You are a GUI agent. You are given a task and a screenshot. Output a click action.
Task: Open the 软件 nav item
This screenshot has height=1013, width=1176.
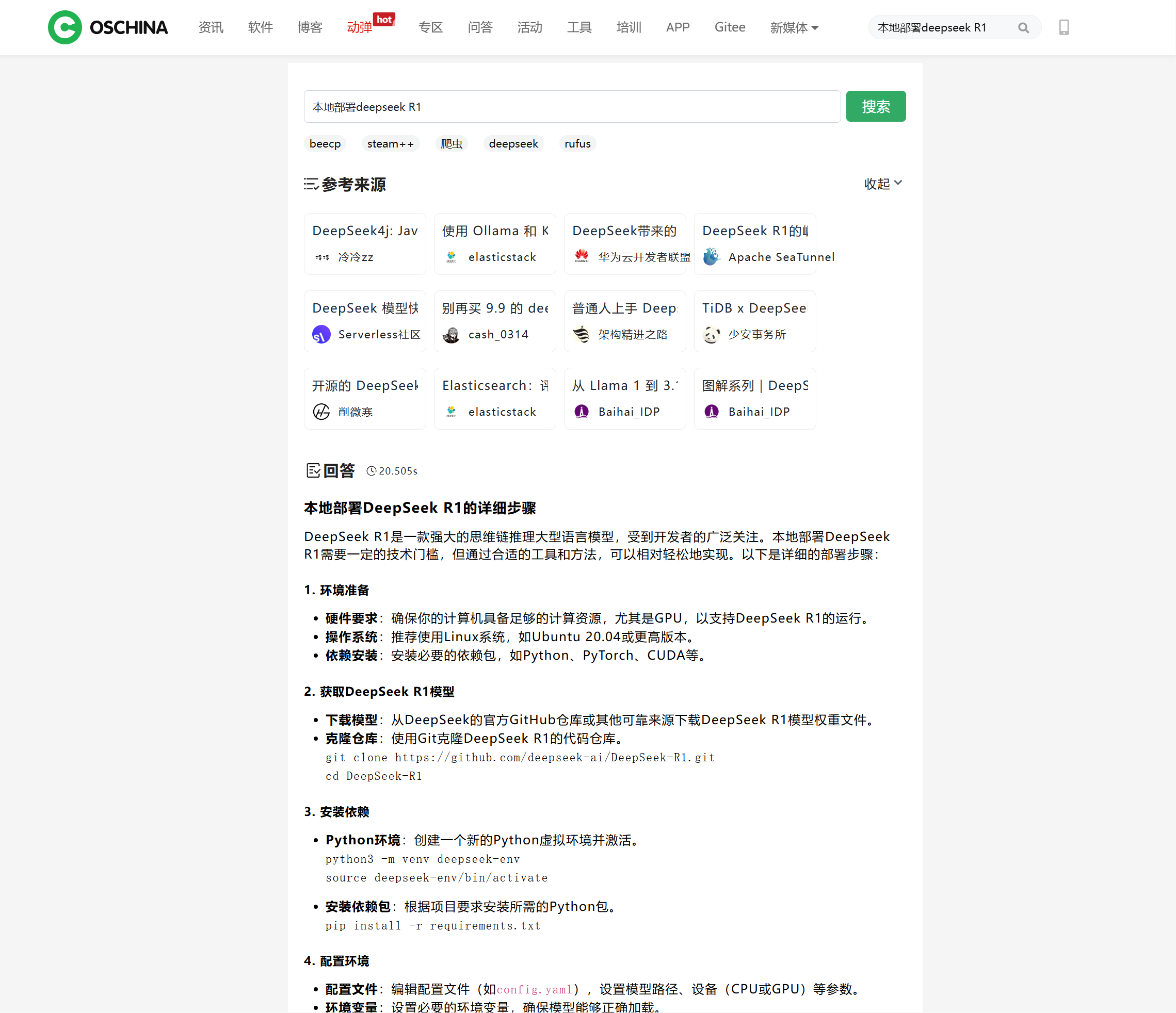click(261, 27)
